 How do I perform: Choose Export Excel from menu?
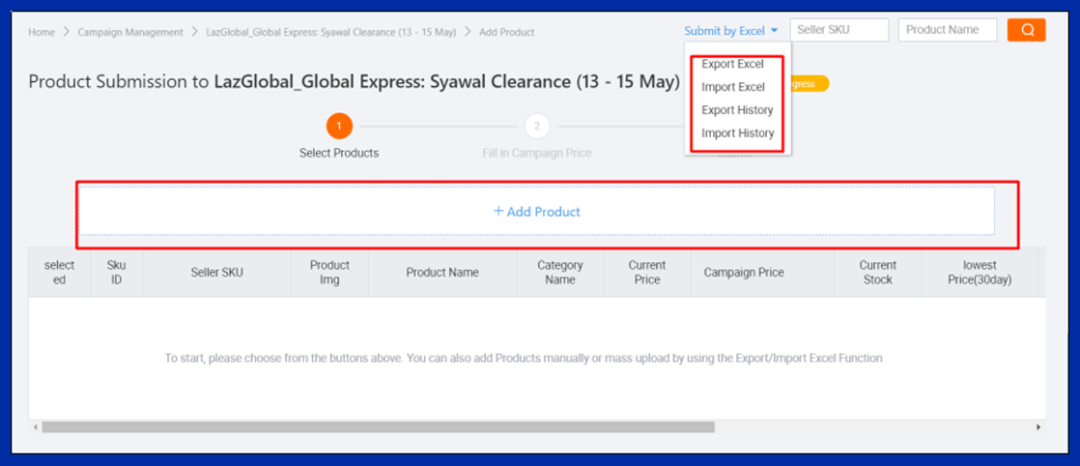pyautogui.click(x=733, y=64)
